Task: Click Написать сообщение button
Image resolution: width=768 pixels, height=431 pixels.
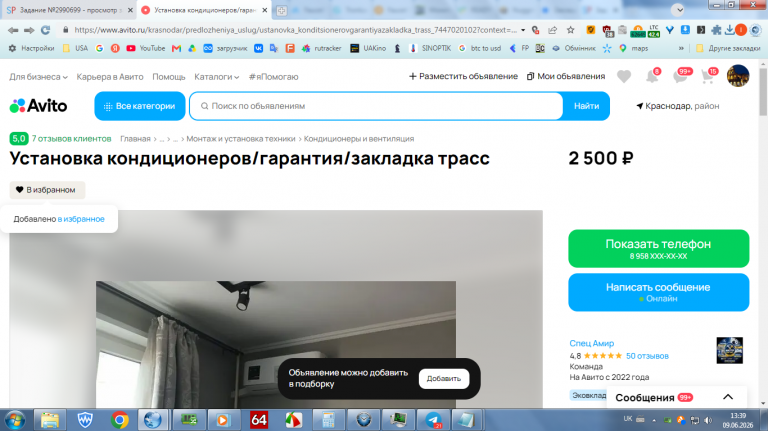Action: click(x=658, y=292)
